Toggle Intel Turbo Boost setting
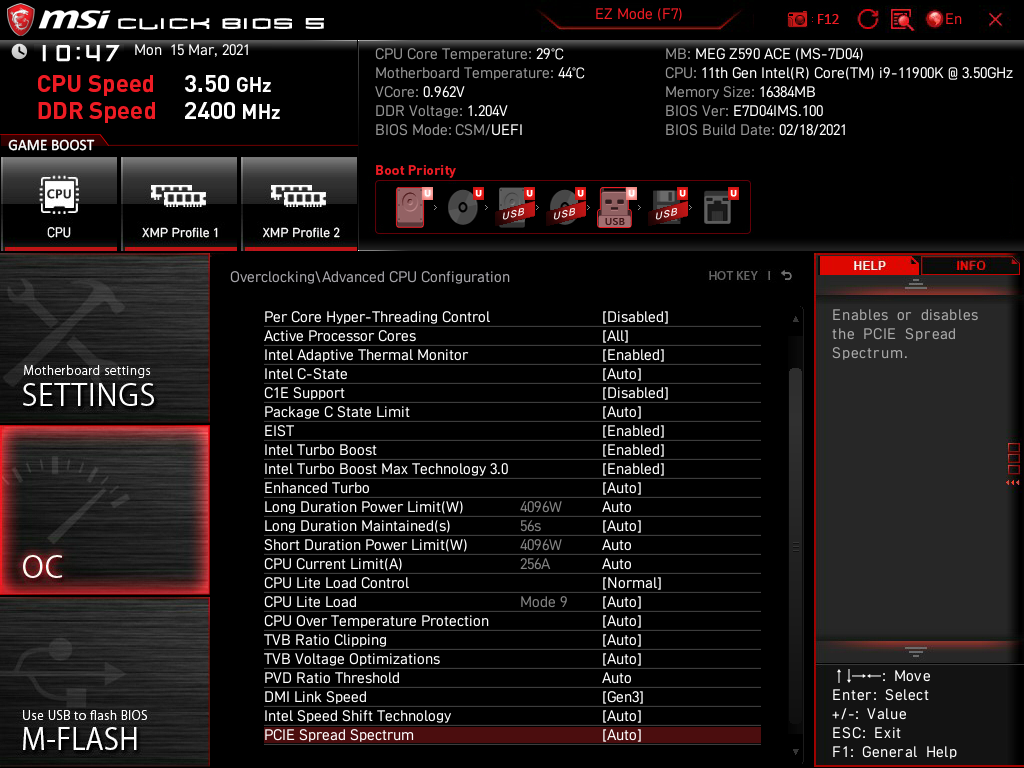The image size is (1024, 768). pyautogui.click(x=512, y=450)
